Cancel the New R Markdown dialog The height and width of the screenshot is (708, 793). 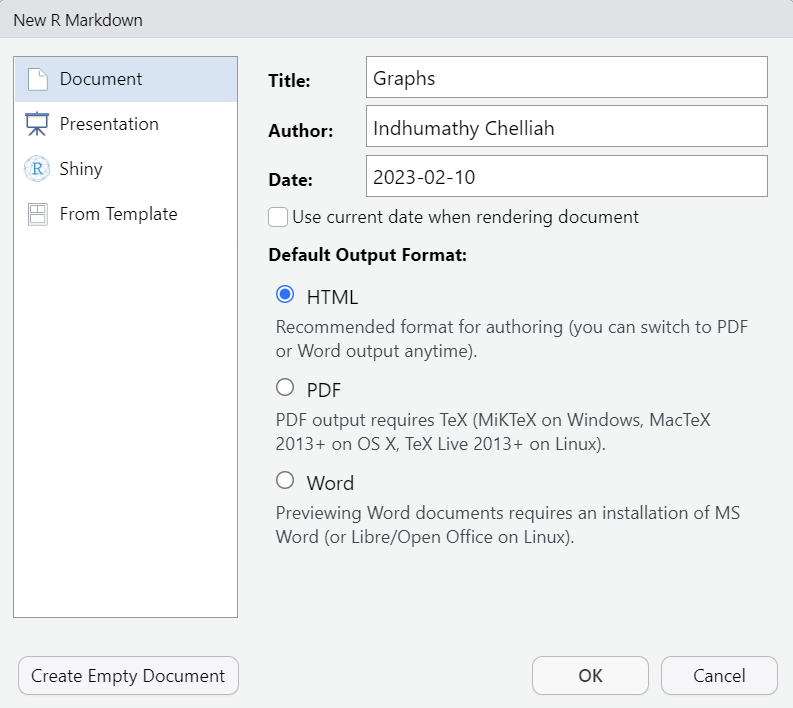tap(719, 676)
